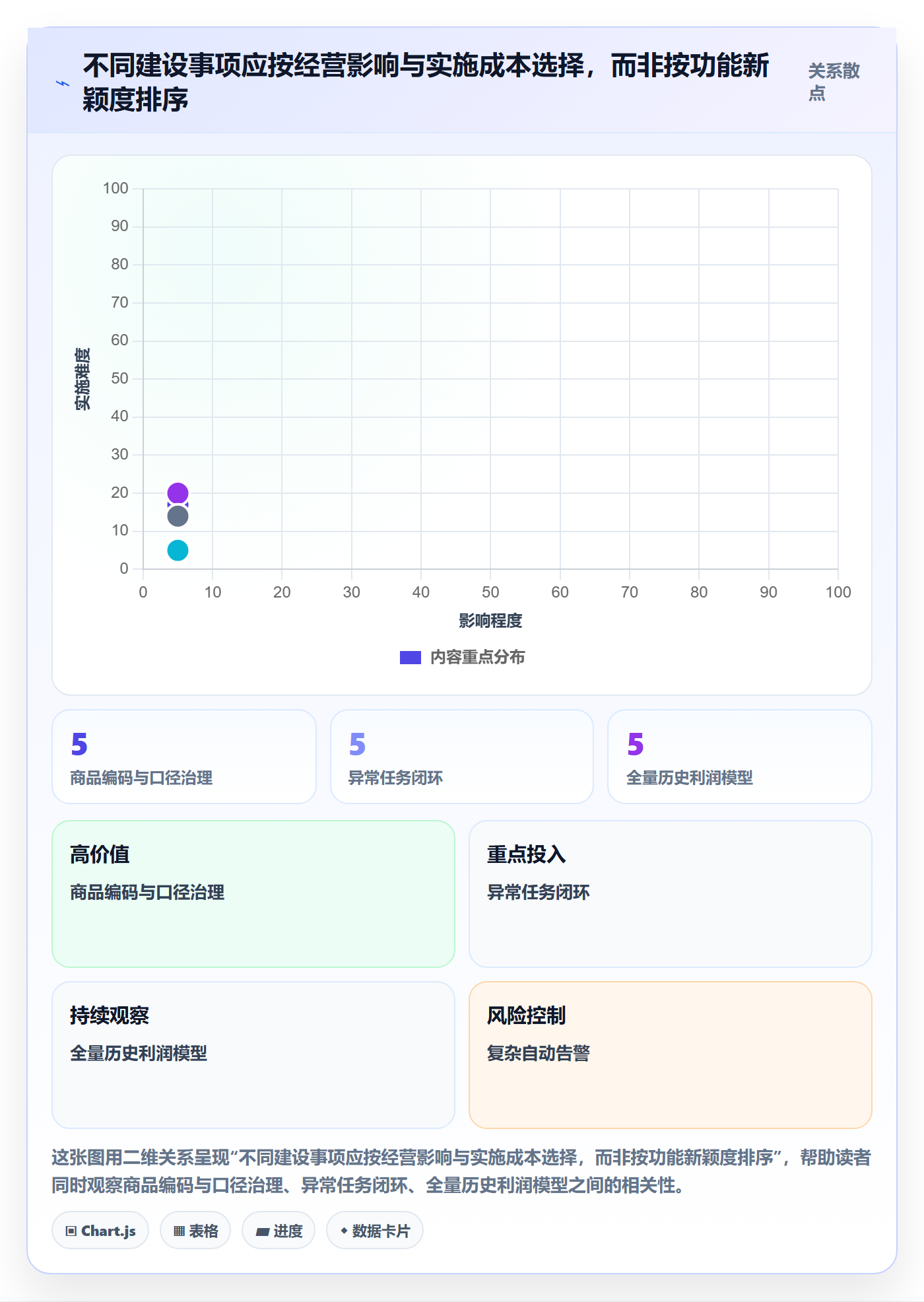The height and width of the screenshot is (1302, 924).
Task: Click the 表格 tag chip
Action: tap(195, 1231)
